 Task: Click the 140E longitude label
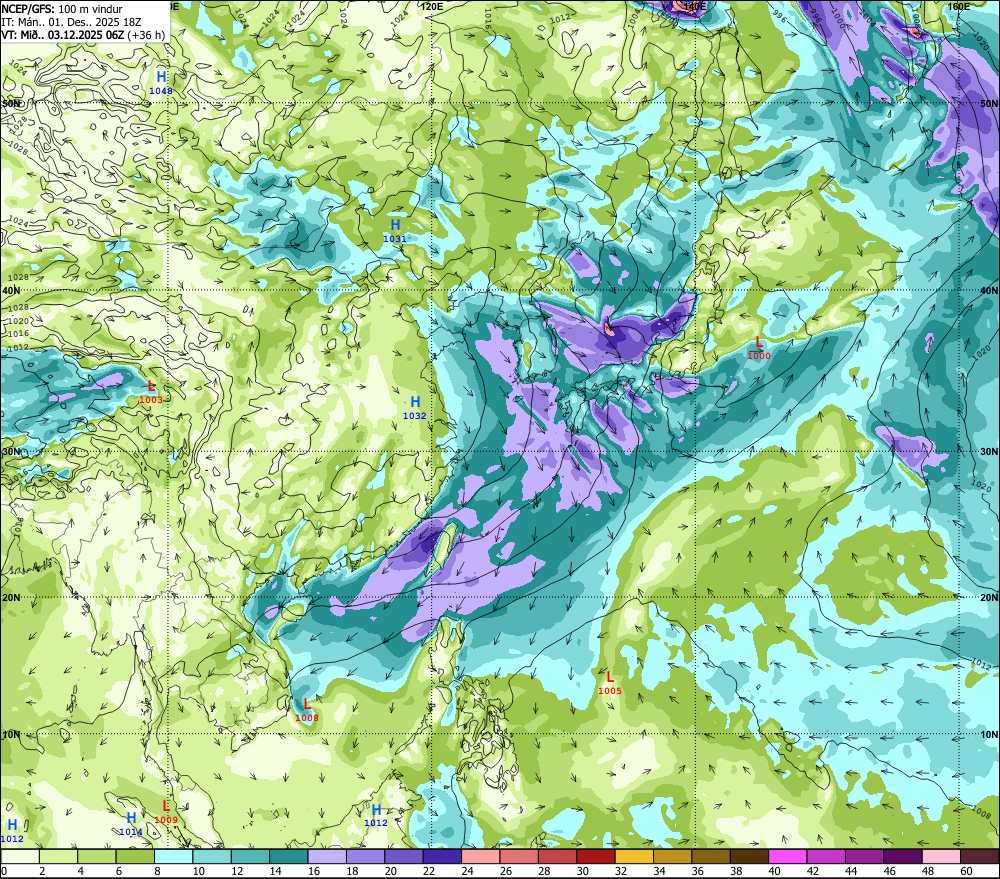coord(695,6)
